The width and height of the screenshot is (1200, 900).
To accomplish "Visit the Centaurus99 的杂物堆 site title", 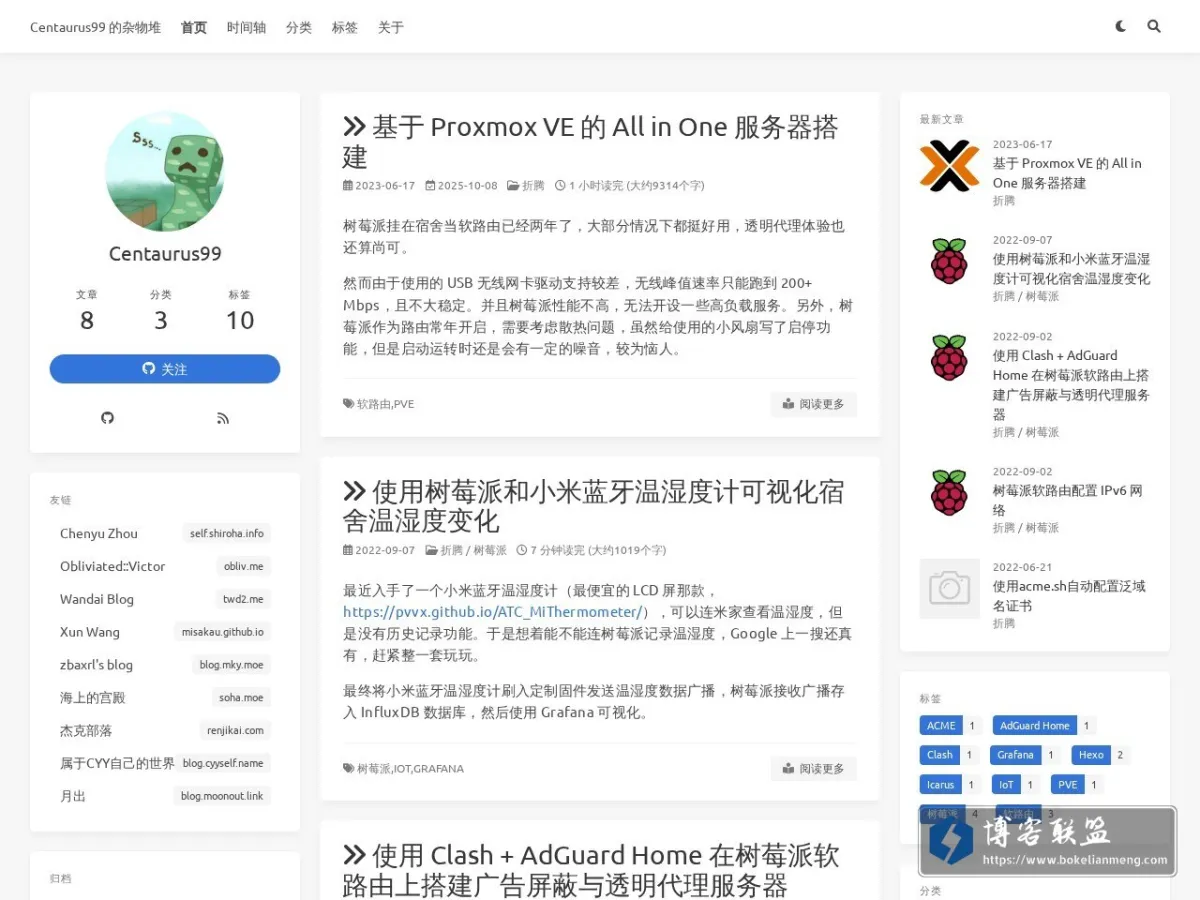I will [95, 27].
